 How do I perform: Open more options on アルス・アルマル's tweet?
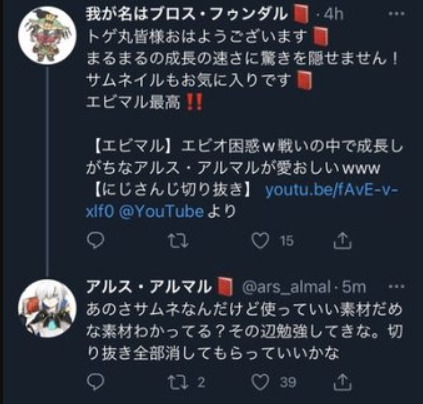click(x=397, y=286)
